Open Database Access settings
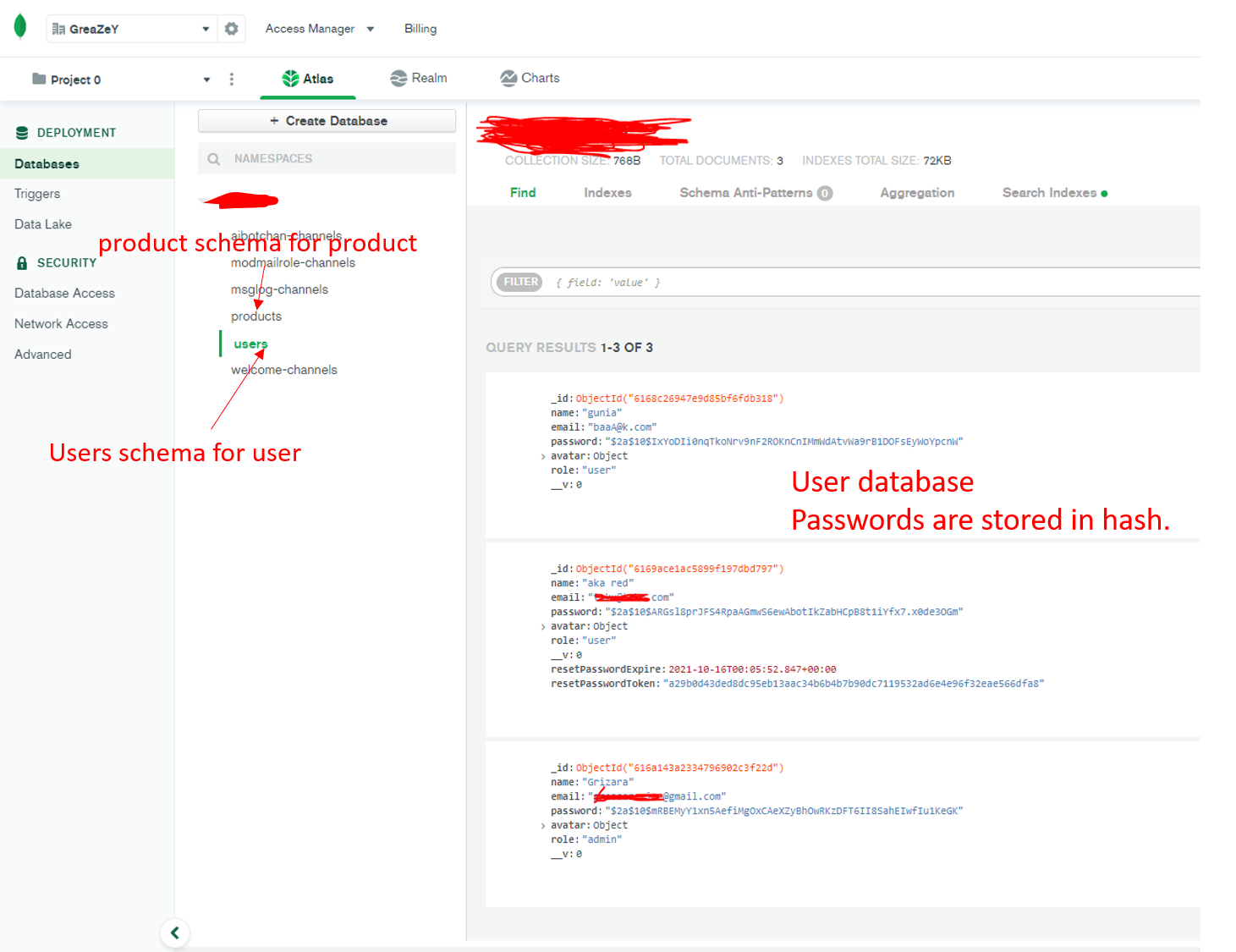1236x952 pixels. coord(64,294)
